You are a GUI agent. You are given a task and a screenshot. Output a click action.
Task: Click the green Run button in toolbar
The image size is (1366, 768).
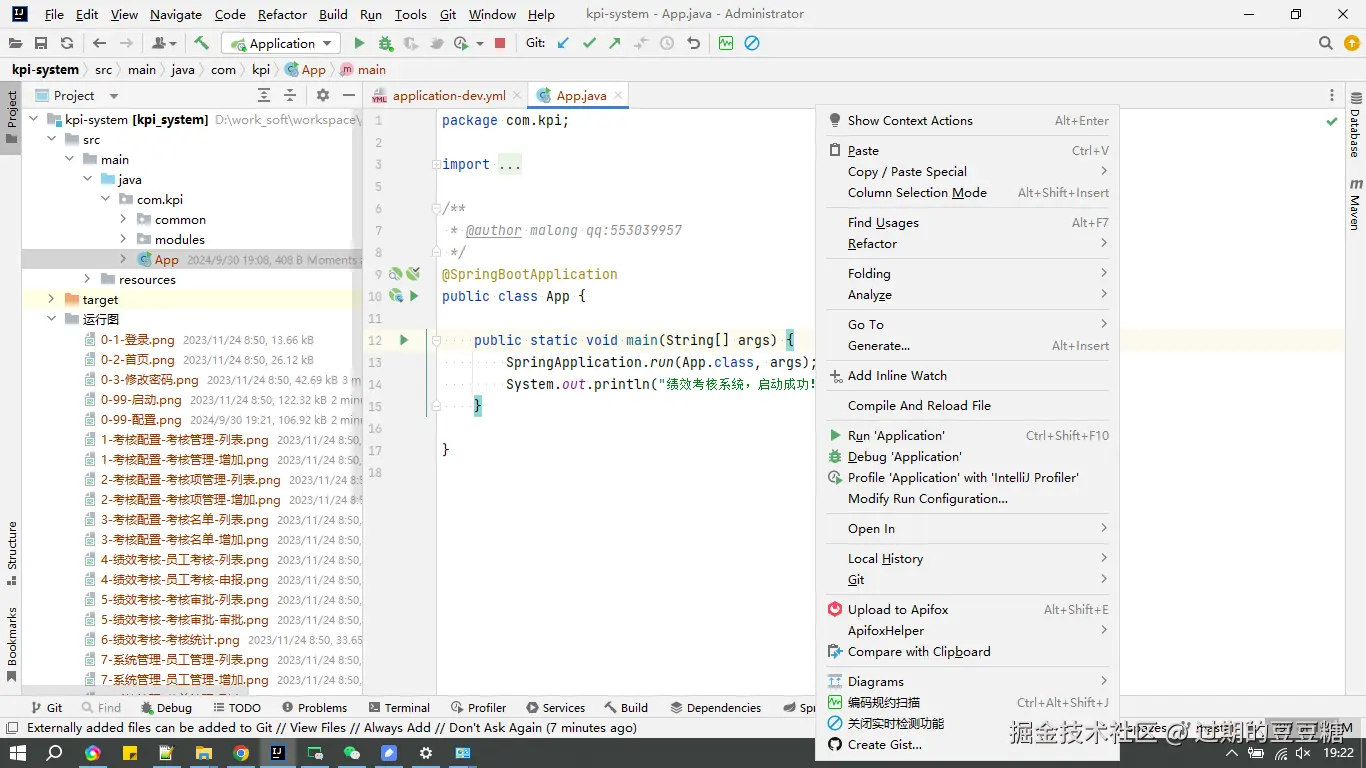pos(360,43)
